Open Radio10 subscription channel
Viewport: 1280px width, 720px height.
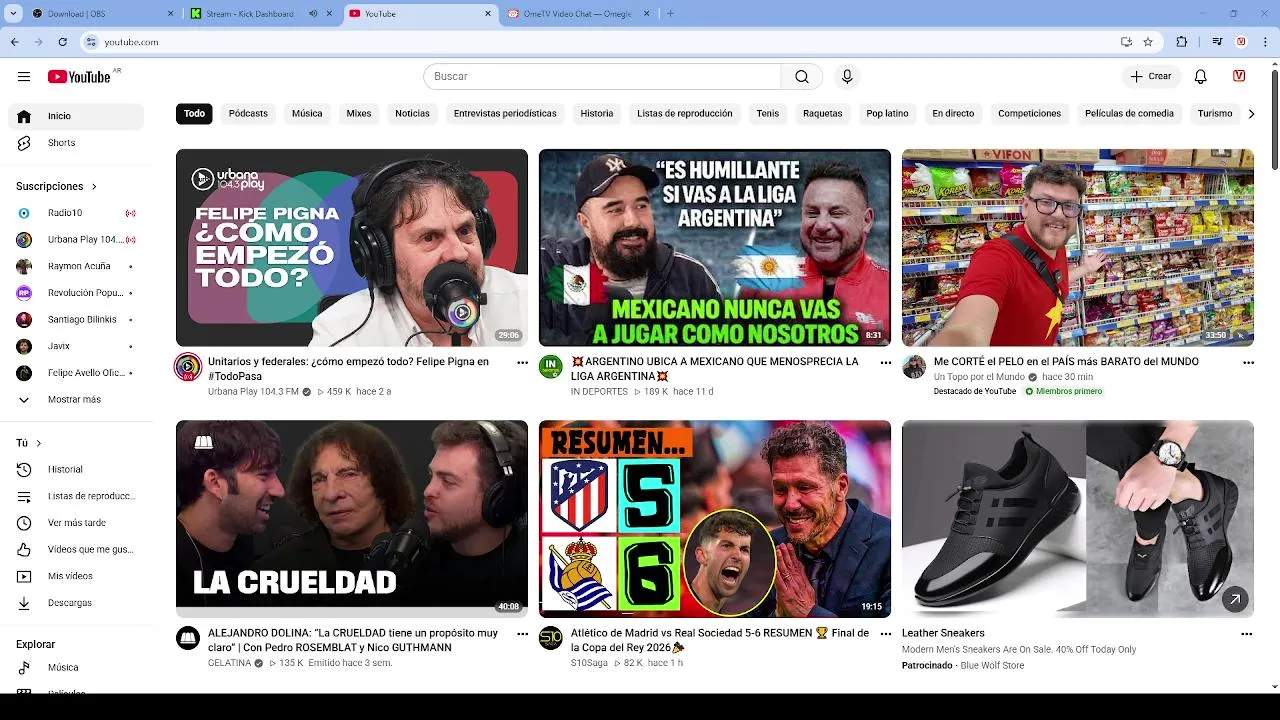pos(76,213)
